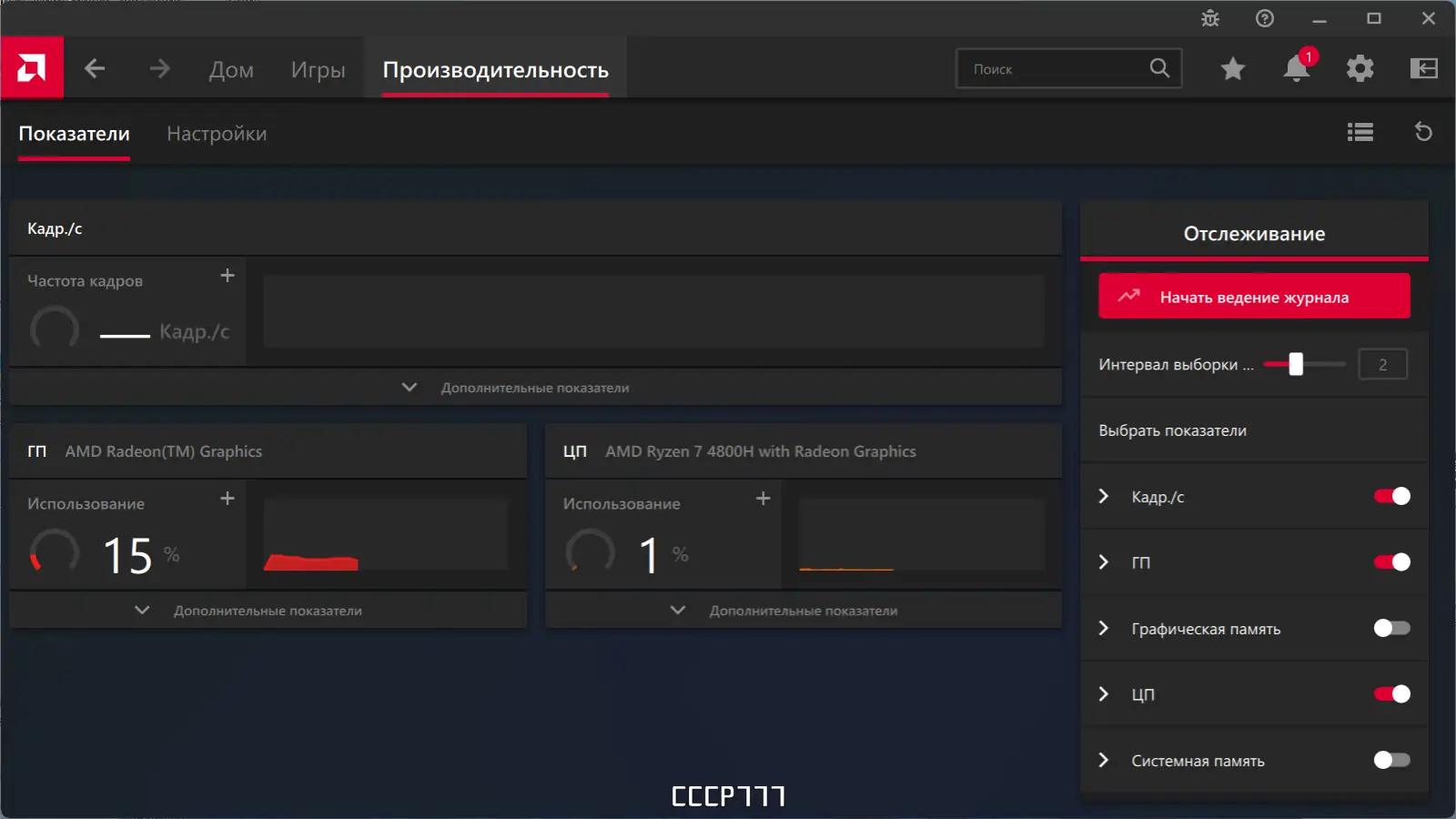
Task: Enable Графическая память tracking switch
Action: [1392, 628]
